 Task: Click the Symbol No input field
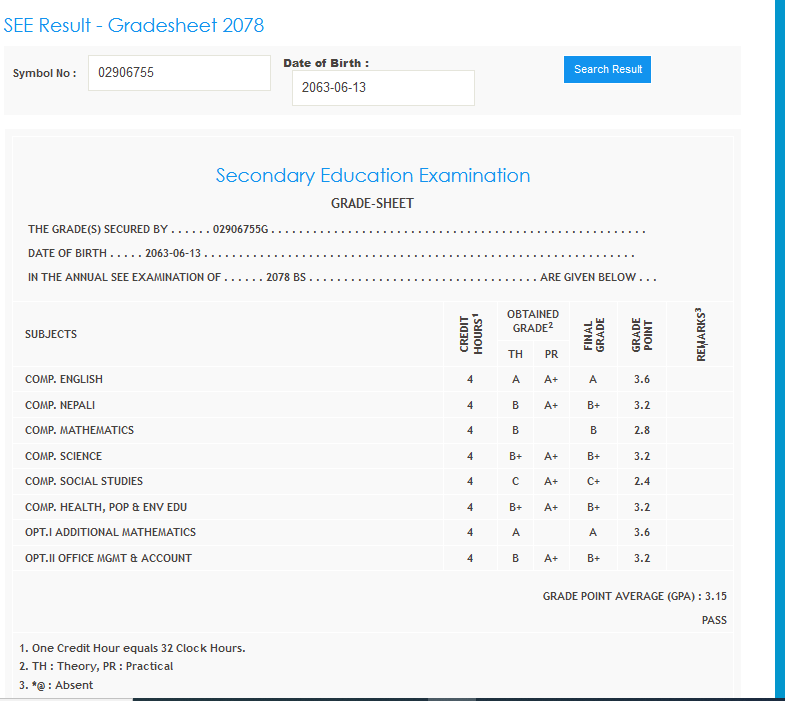click(x=179, y=73)
